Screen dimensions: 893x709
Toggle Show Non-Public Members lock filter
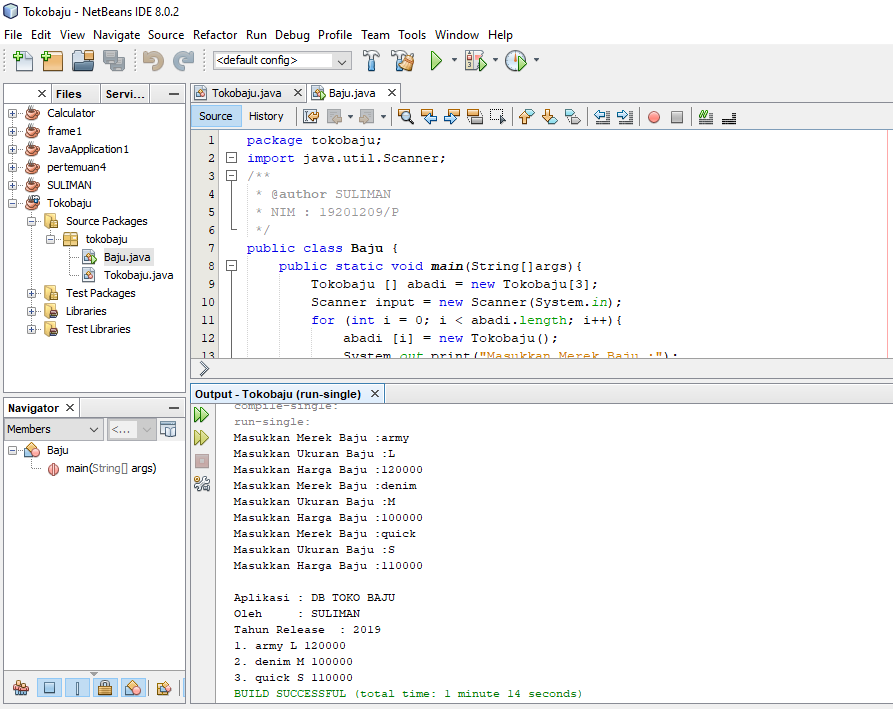(104, 688)
